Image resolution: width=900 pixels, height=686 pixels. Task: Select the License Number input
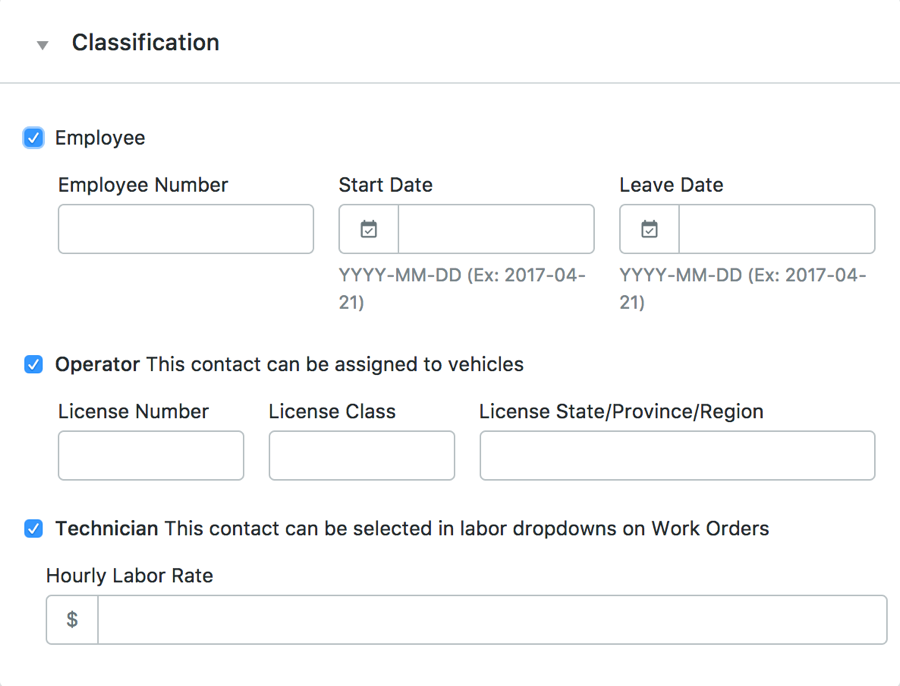(151, 455)
